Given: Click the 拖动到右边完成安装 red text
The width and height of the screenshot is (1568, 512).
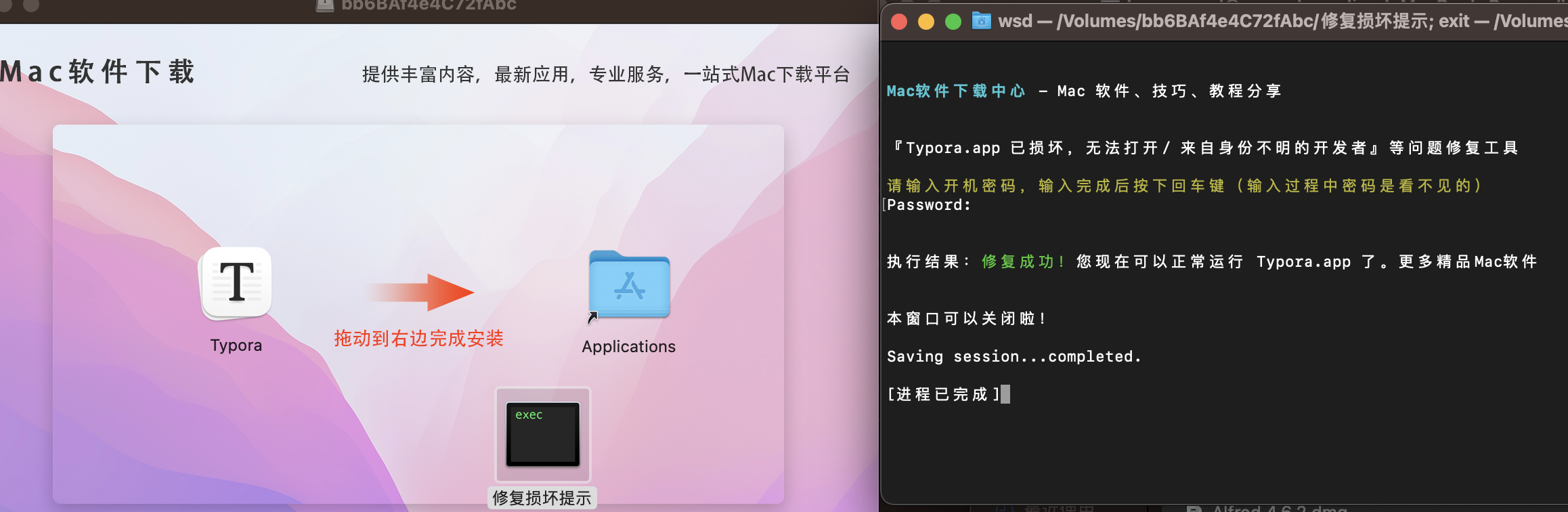Looking at the screenshot, I should click(x=418, y=339).
